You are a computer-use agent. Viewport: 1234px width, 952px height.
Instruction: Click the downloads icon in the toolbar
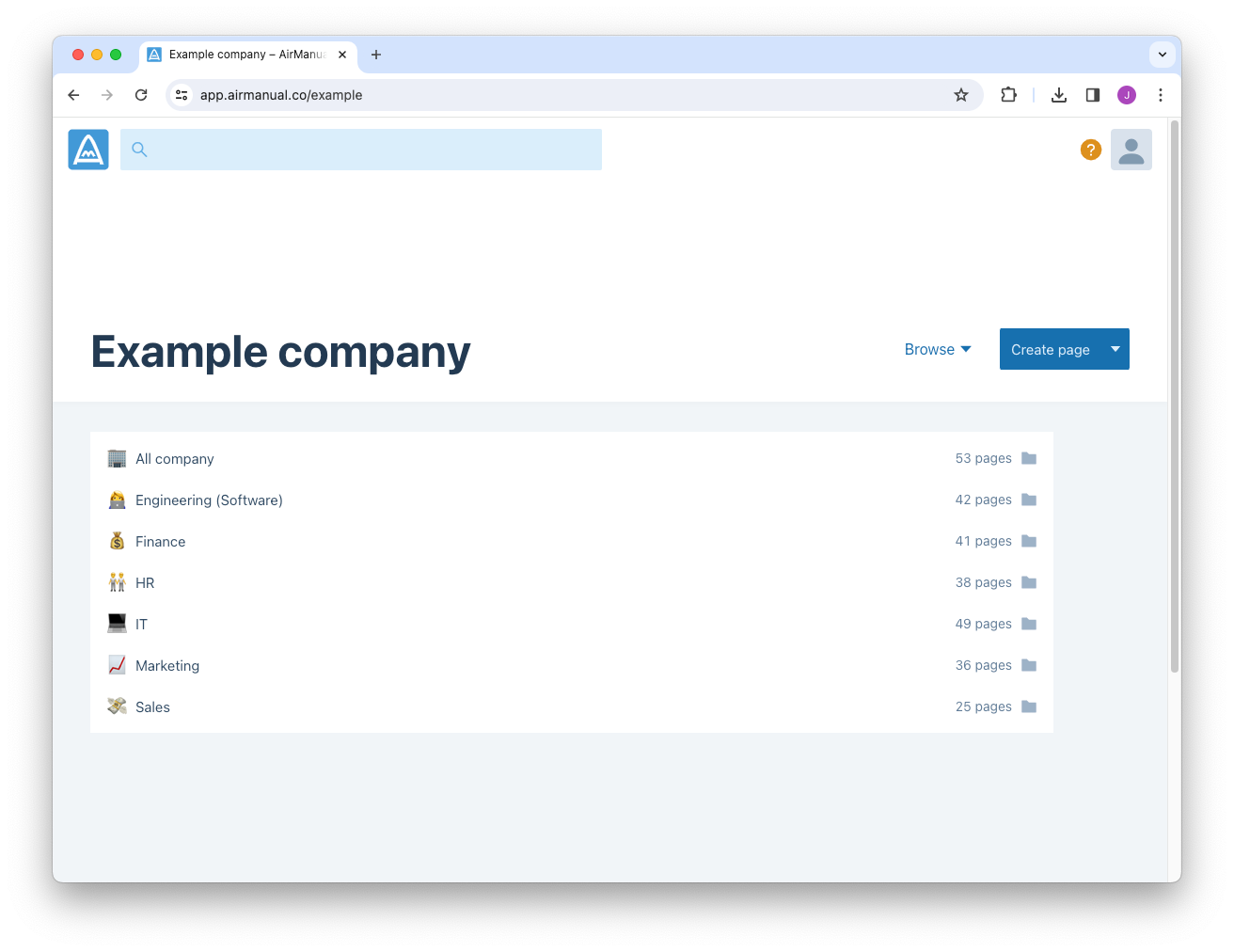click(1059, 95)
